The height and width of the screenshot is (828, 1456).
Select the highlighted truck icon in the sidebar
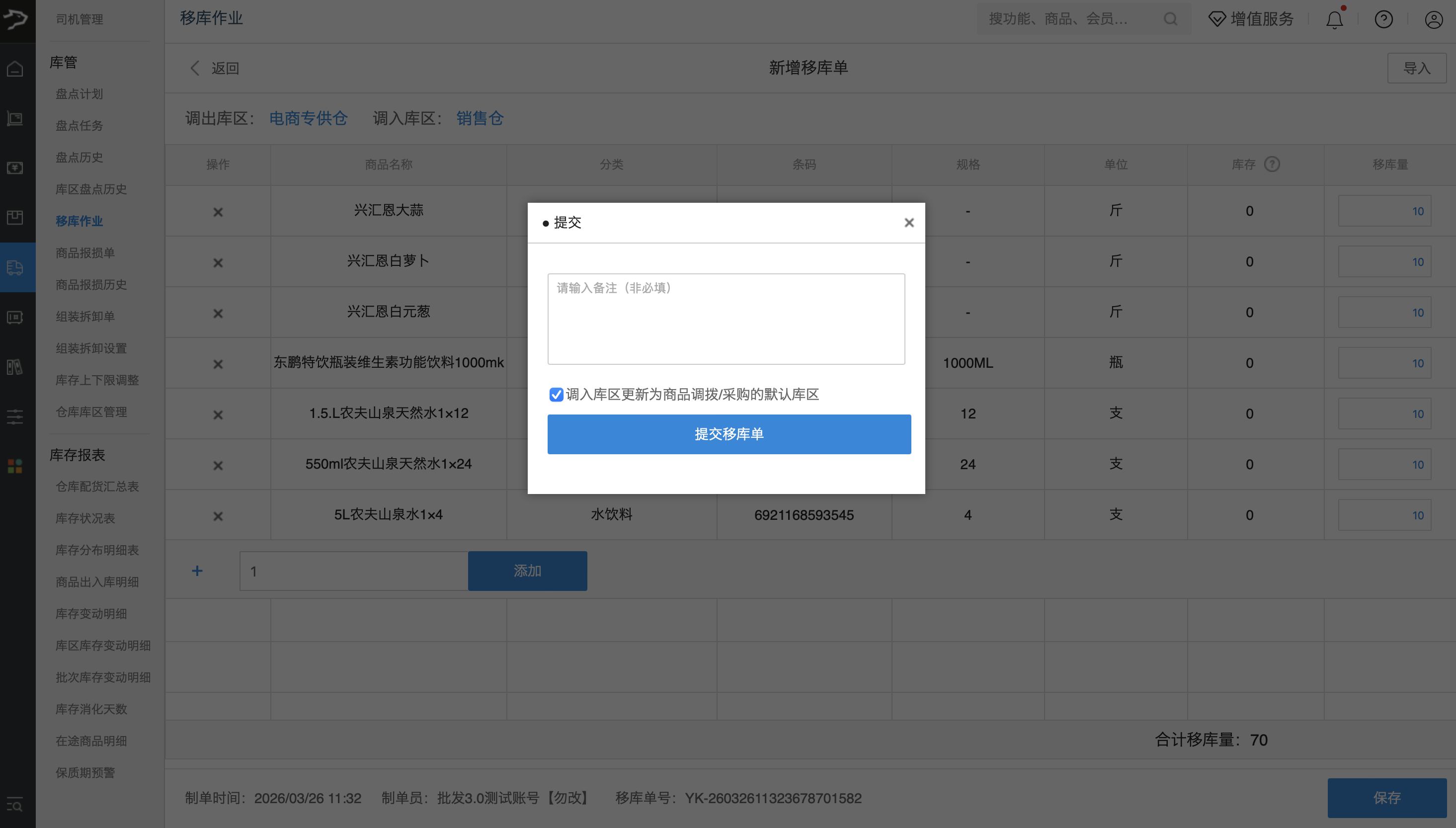pos(14,267)
